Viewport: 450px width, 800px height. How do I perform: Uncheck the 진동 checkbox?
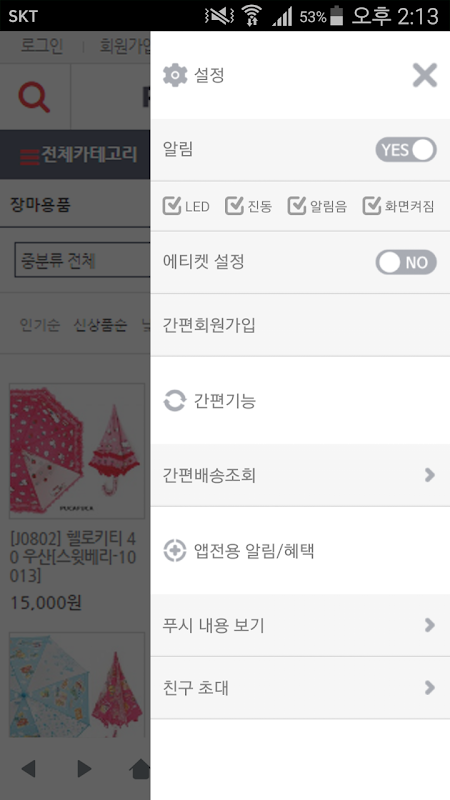234,206
